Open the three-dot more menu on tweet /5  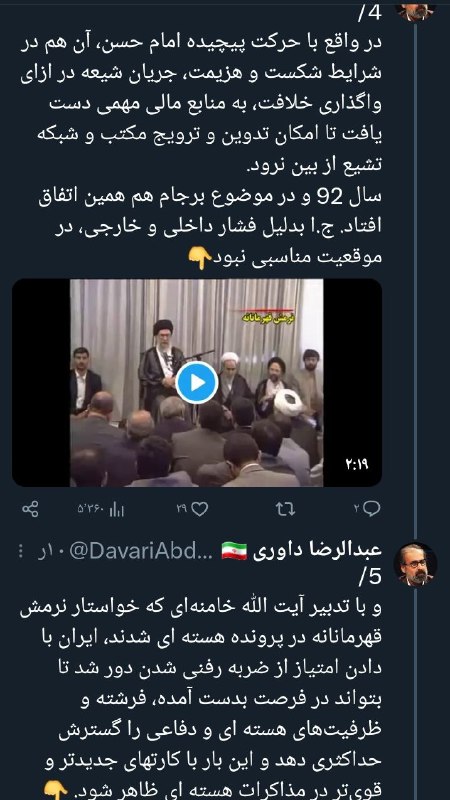(x=20, y=551)
